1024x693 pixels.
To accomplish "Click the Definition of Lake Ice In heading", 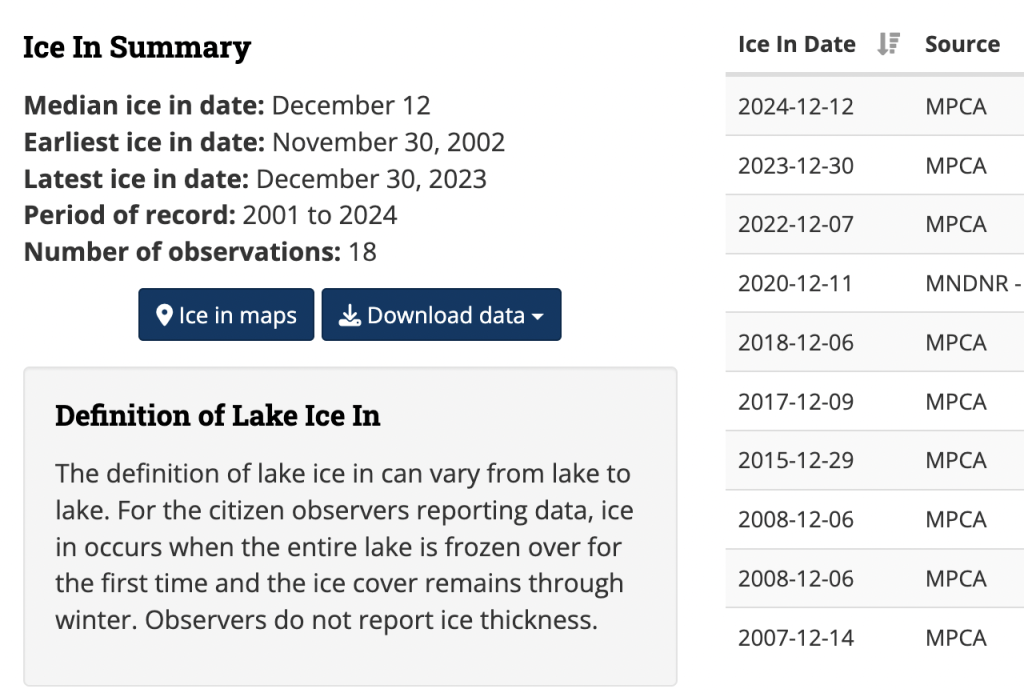I will 217,415.
